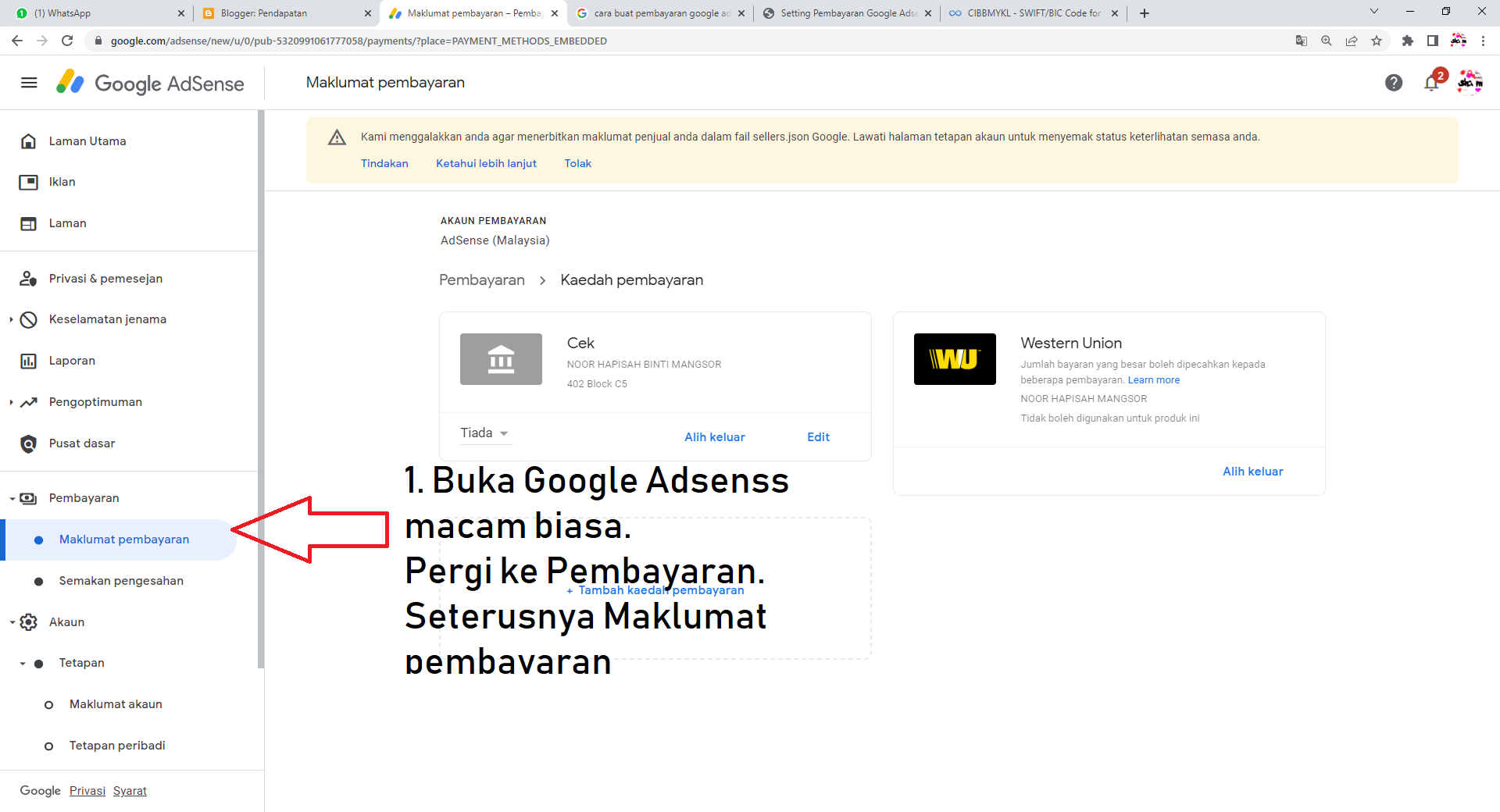
Task: Click Alih keluar on the Cek card
Action: click(x=715, y=437)
